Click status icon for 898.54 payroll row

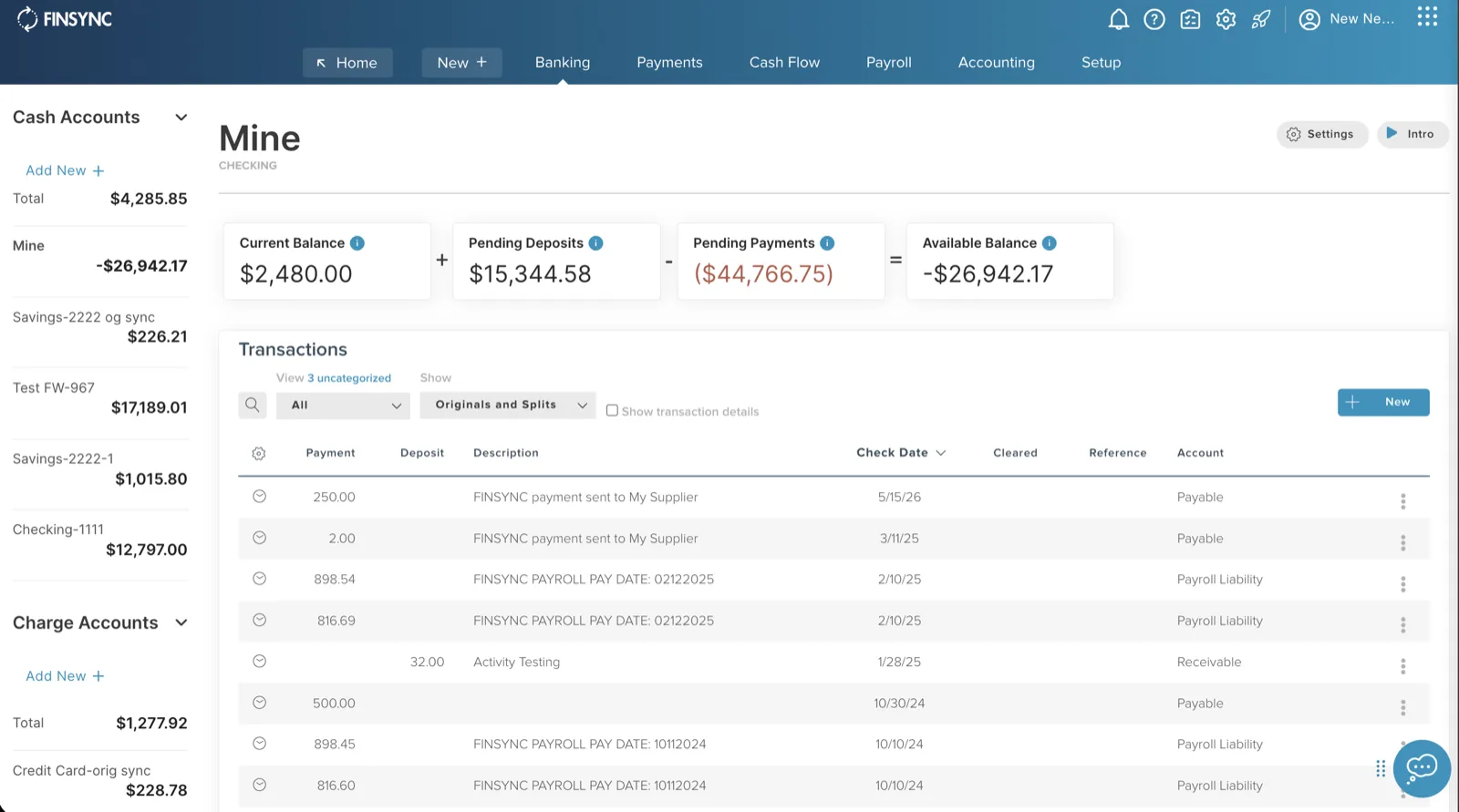260,579
